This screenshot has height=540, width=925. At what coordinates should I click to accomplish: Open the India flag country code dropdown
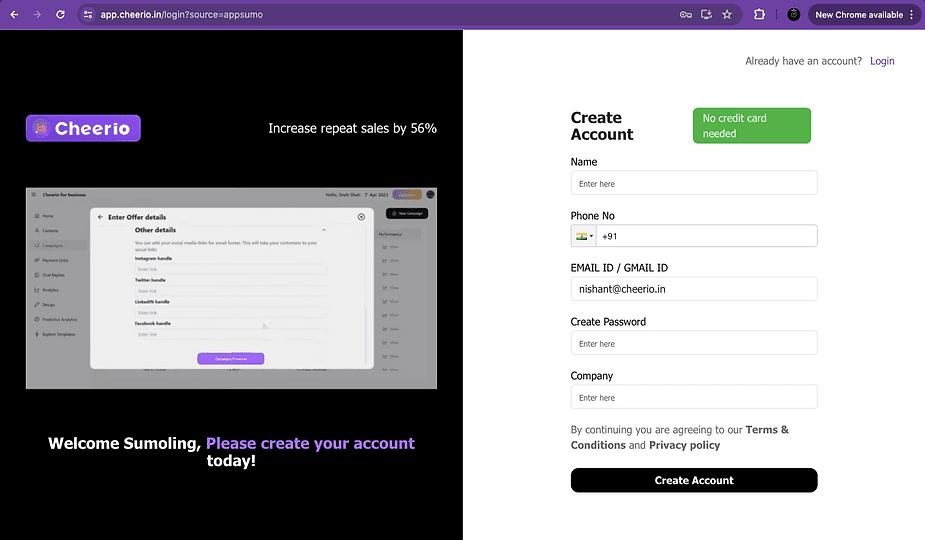click(x=584, y=236)
